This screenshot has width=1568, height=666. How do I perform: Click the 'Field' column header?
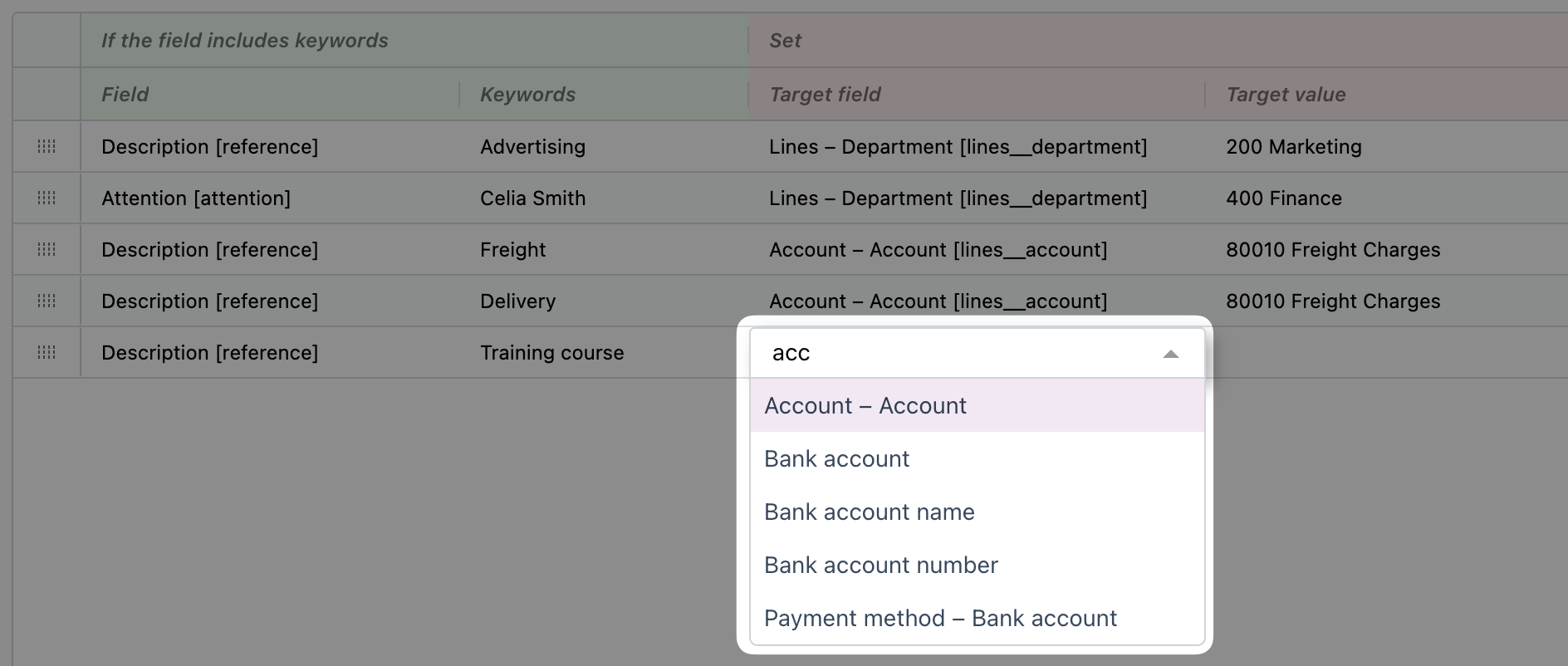tap(270, 94)
